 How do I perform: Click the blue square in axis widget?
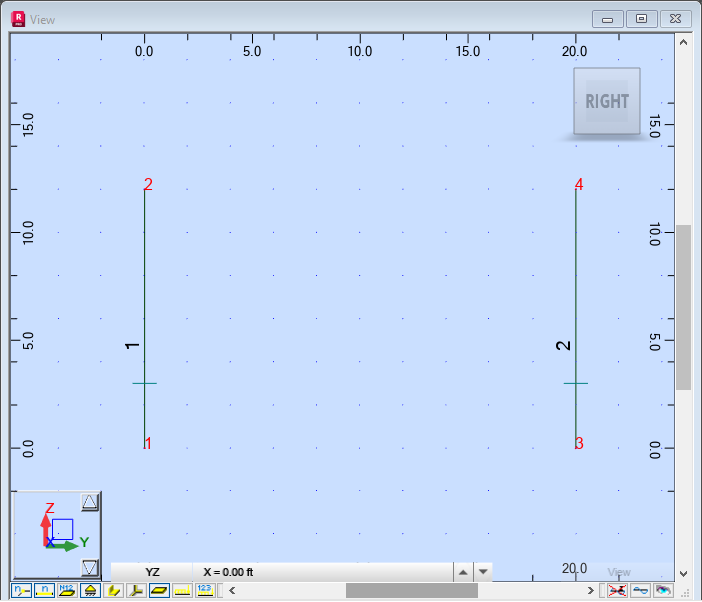[x=63, y=529]
